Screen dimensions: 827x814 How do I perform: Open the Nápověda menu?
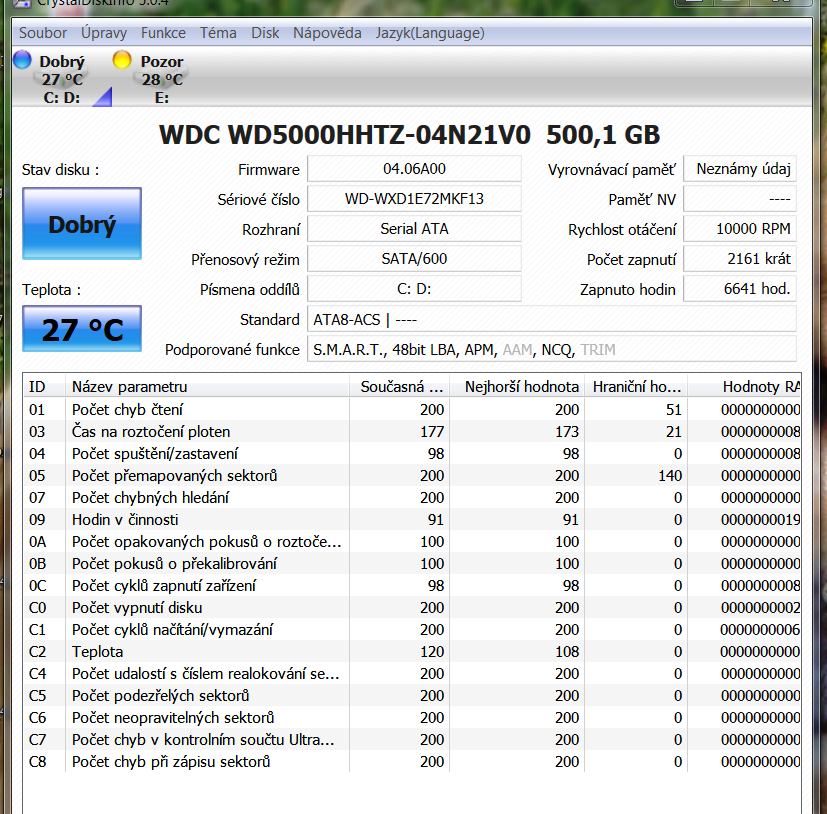pos(327,33)
